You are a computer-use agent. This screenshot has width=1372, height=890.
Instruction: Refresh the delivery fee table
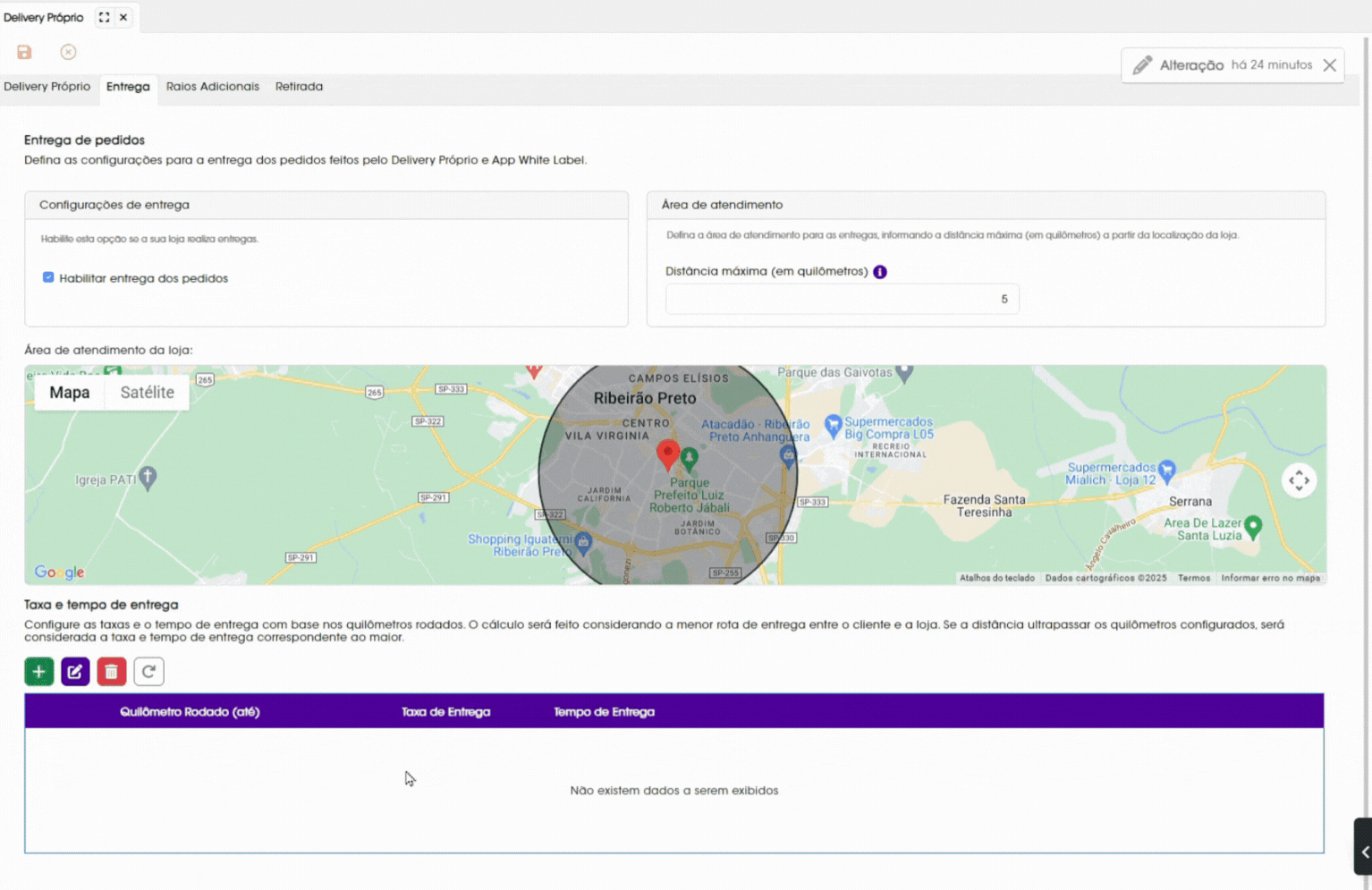(x=148, y=672)
